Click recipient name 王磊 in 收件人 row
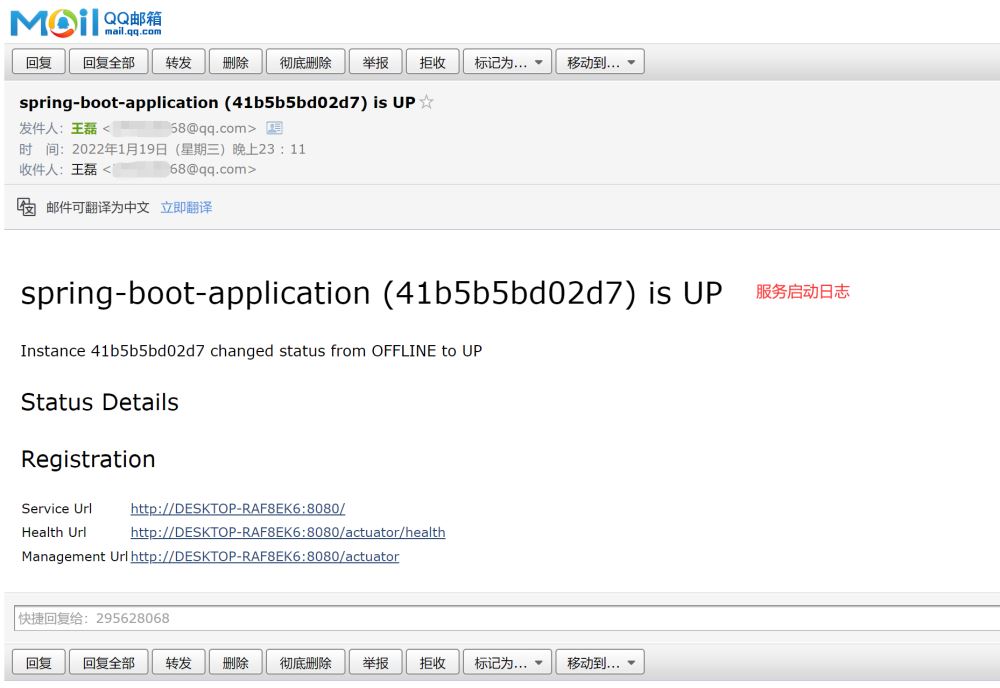The height and width of the screenshot is (688, 1000). tap(84, 169)
